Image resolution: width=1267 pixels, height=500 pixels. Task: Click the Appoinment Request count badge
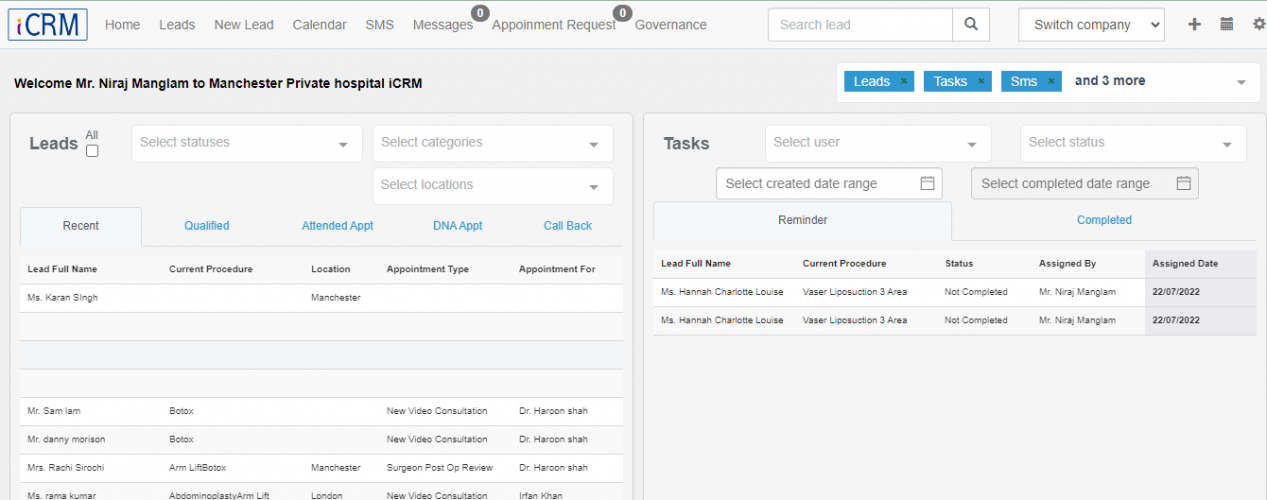[623, 13]
